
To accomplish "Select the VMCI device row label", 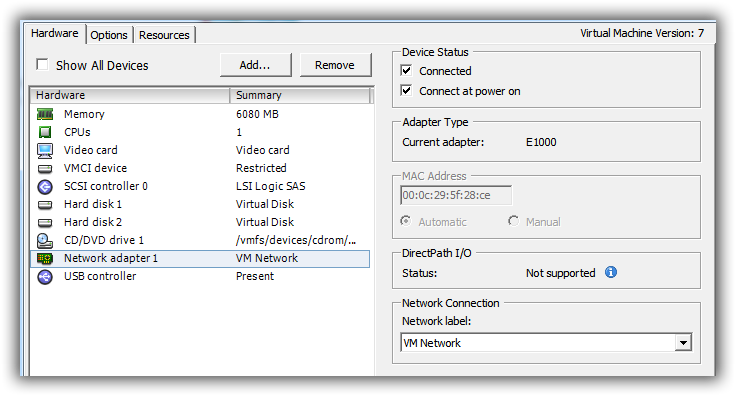I will point(95,168).
